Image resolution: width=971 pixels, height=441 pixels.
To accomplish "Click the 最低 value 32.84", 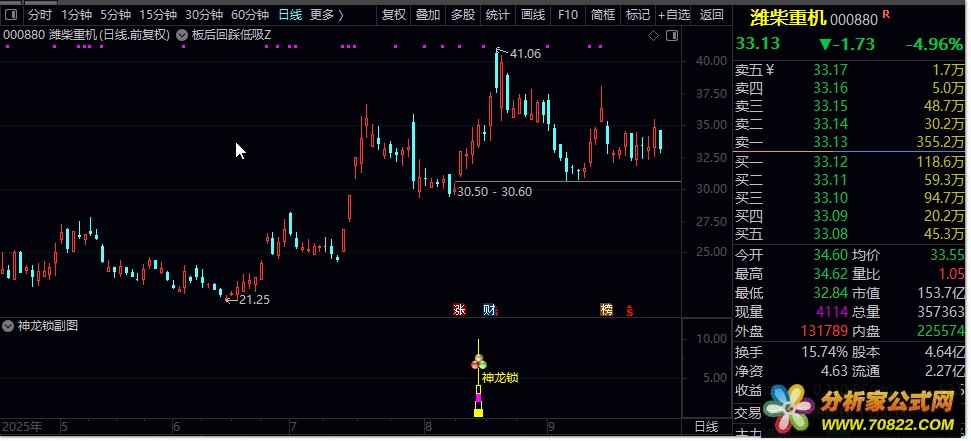I will 830,293.
